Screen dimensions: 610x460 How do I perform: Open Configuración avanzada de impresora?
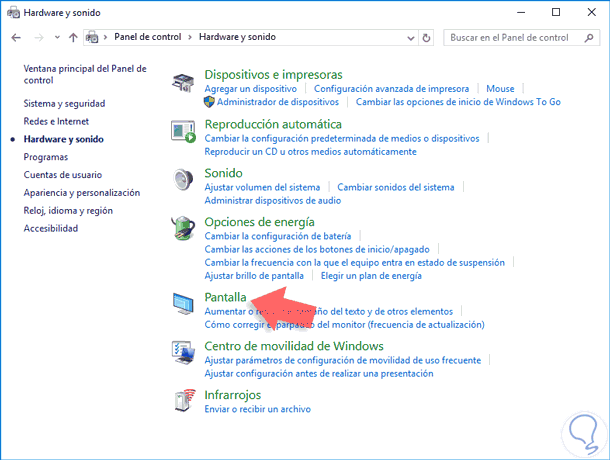tap(391, 89)
